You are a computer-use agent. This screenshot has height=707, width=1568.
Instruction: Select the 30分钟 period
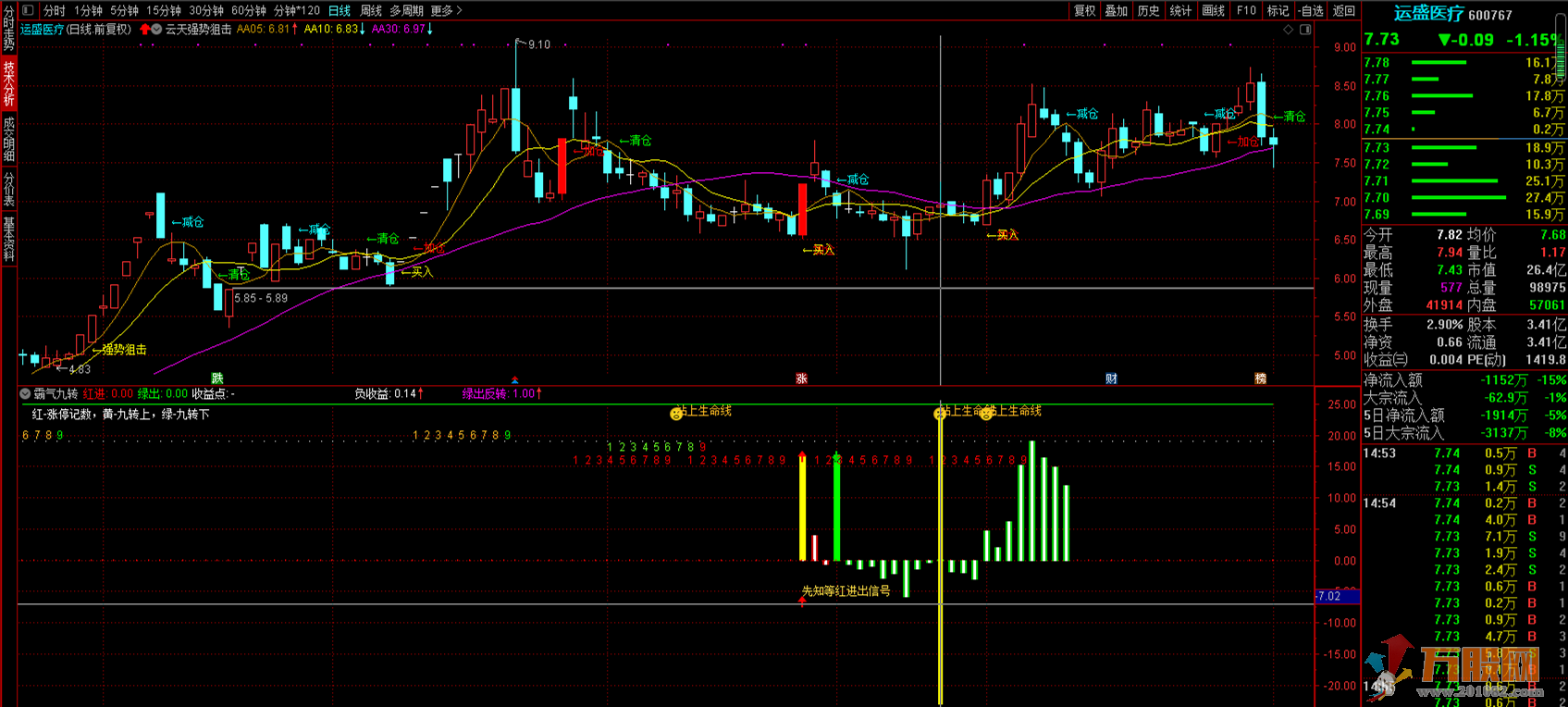point(206,10)
